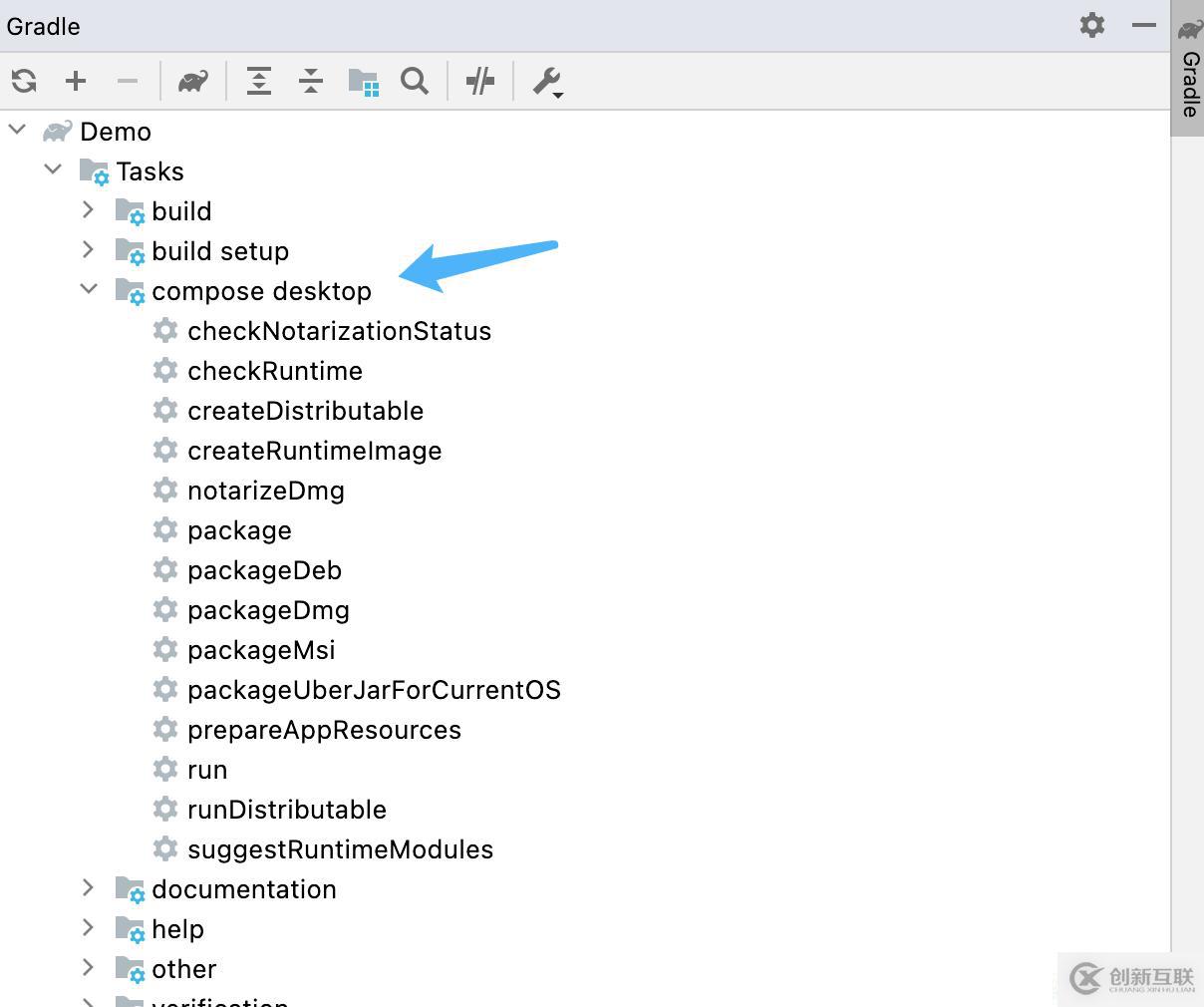
Task: Expand the build task group
Action: (x=88, y=209)
